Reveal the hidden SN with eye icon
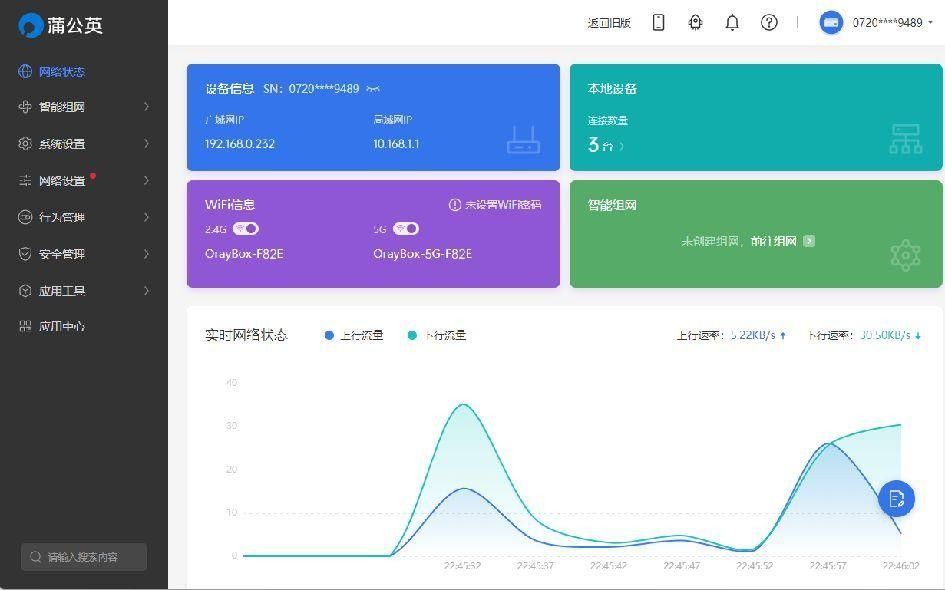 tap(373, 89)
